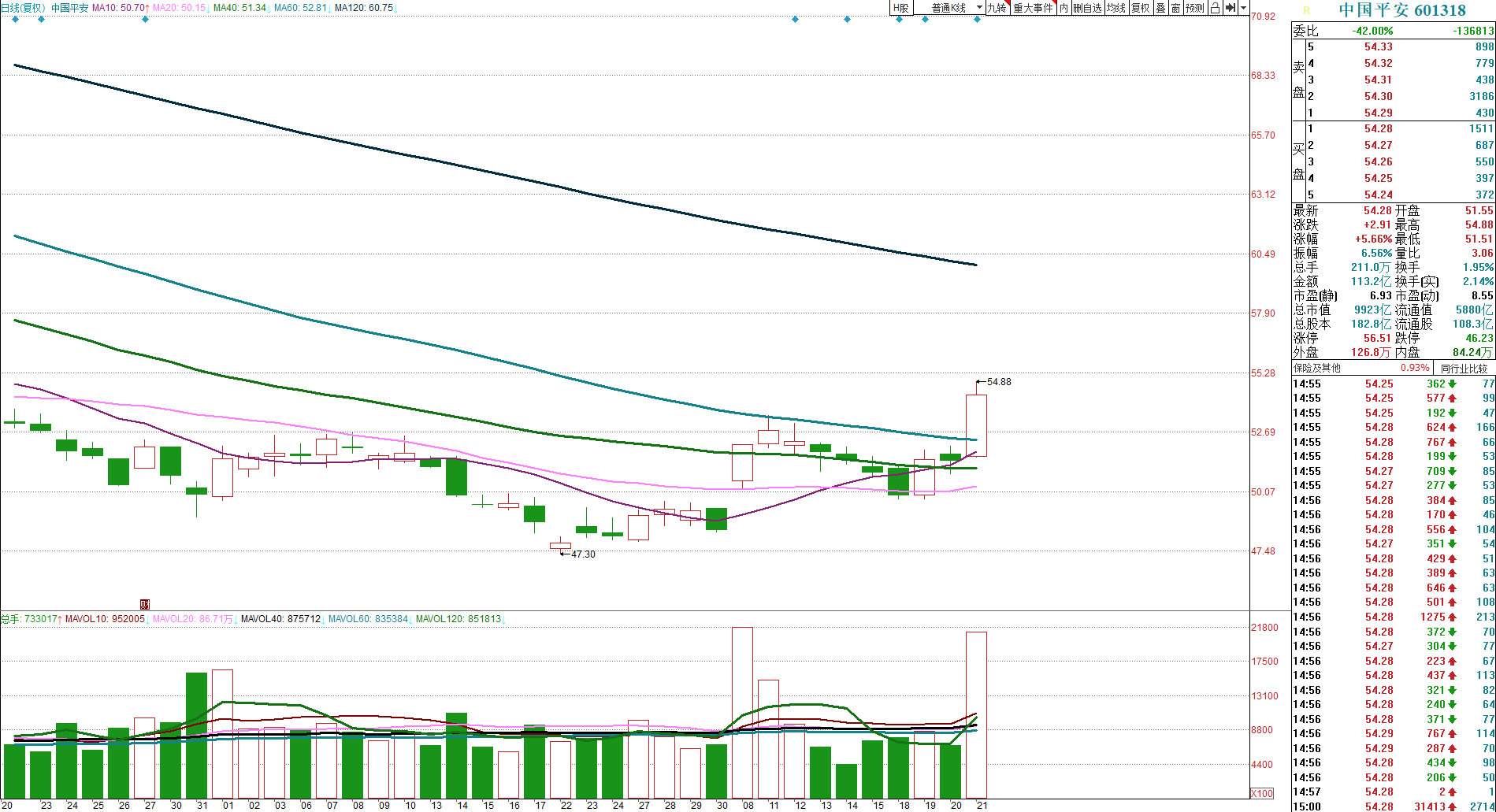Open the 九转 indicator
The width and height of the screenshot is (1496, 812).
[997, 8]
